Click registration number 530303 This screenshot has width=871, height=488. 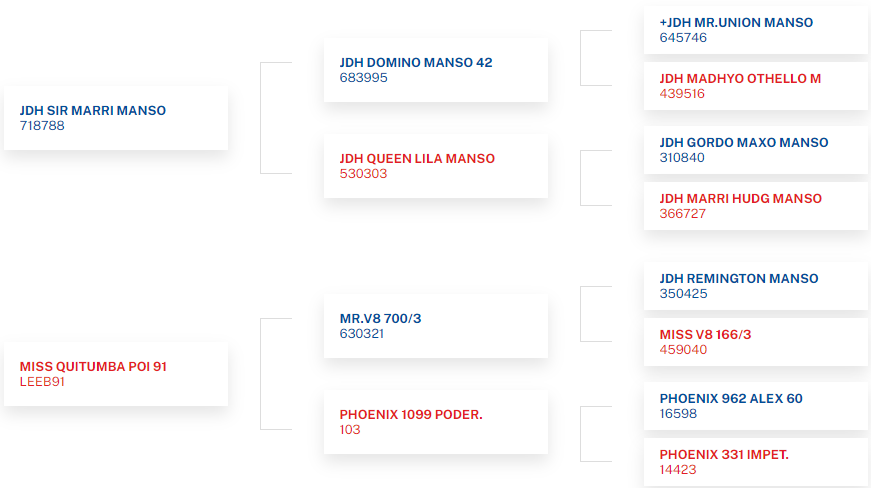coord(363,174)
